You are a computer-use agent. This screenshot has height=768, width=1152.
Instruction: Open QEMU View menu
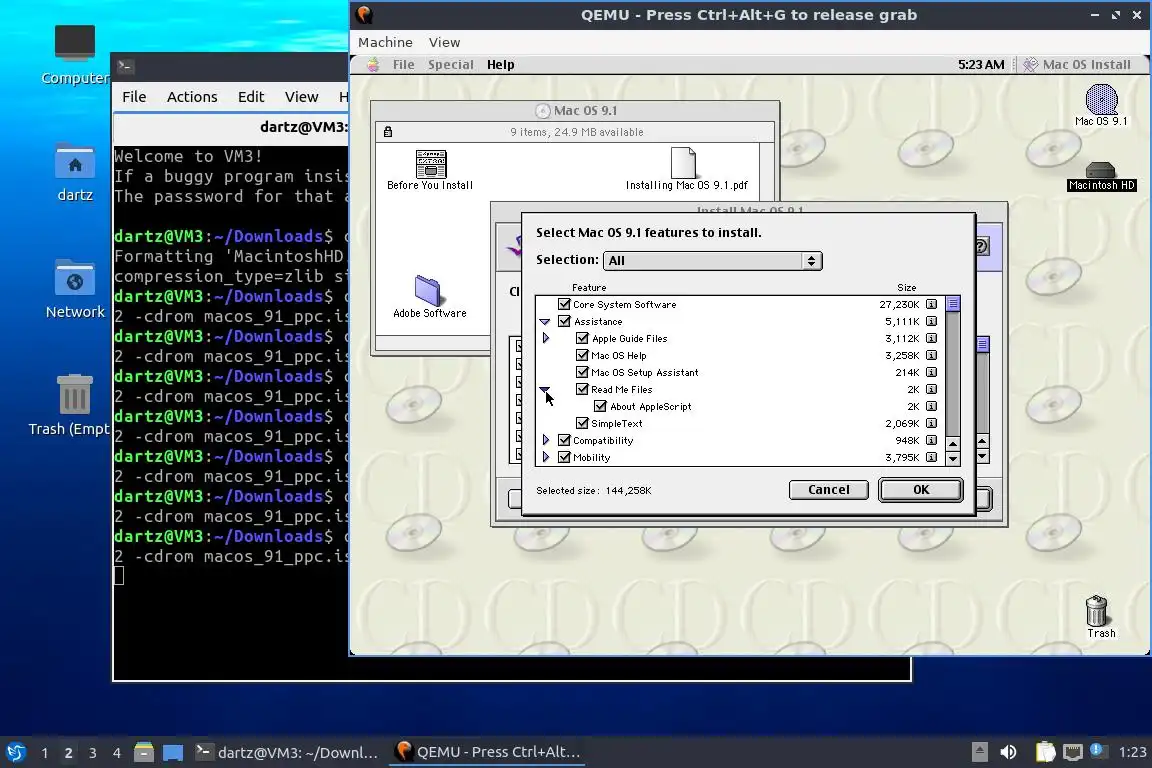click(x=444, y=42)
